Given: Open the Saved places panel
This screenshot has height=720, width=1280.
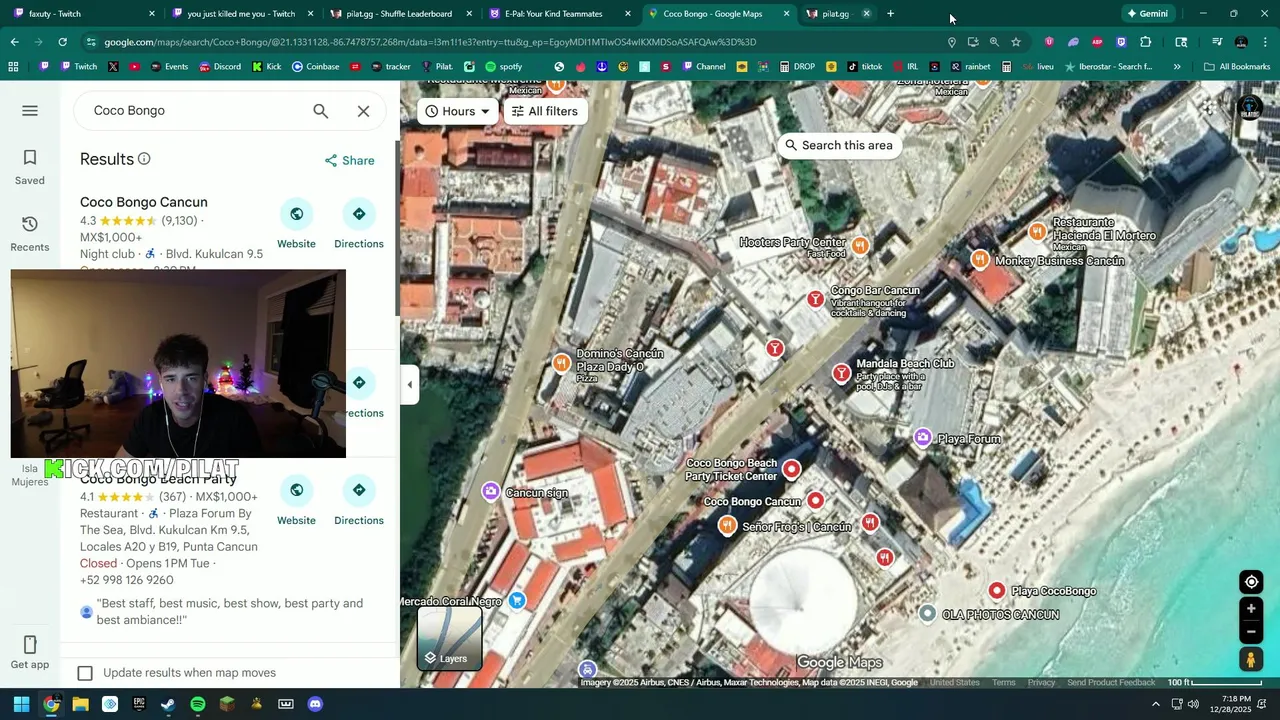Looking at the screenshot, I should click(30, 167).
